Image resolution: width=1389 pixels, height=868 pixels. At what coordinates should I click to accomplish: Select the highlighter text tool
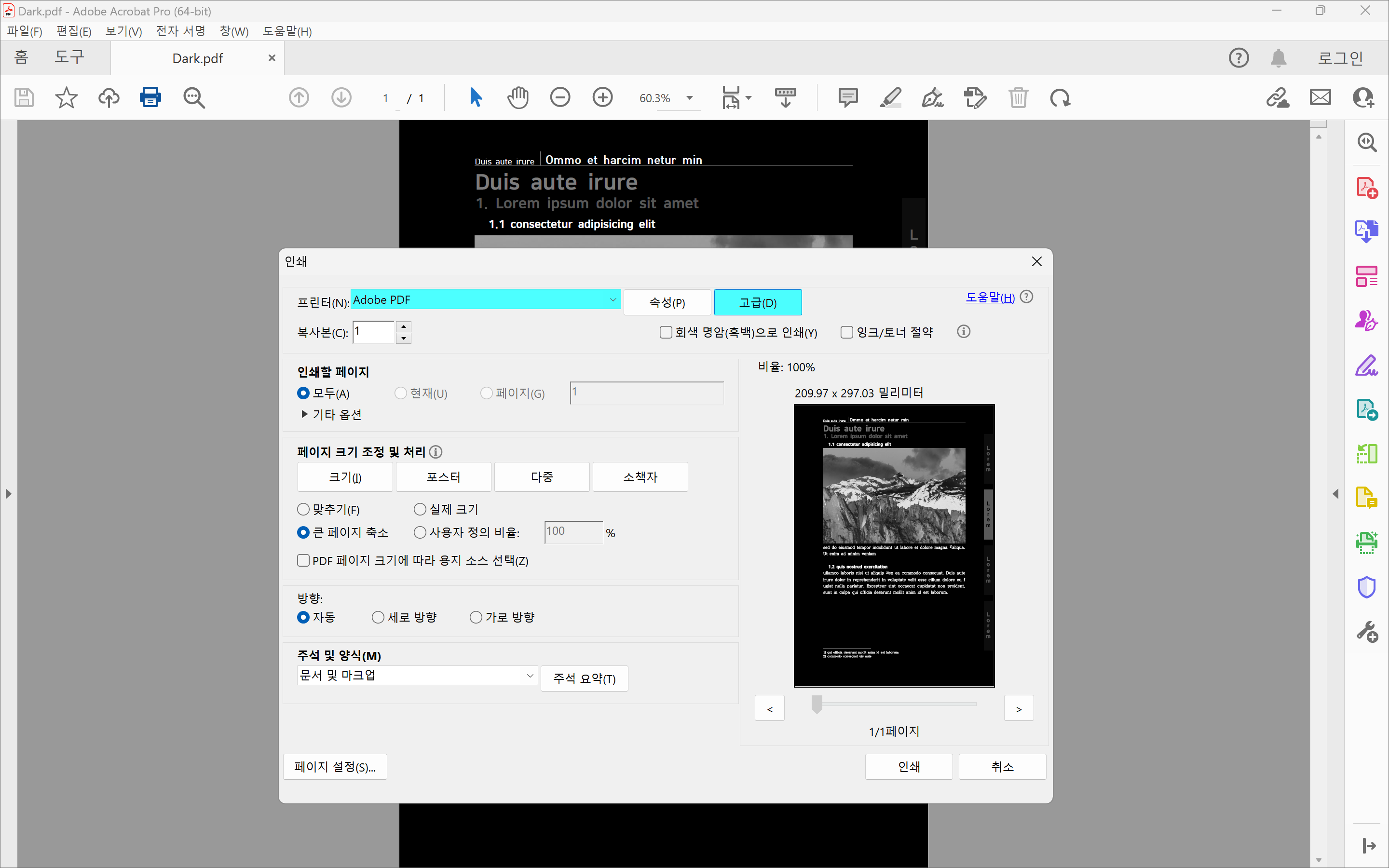(x=890, y=97)
